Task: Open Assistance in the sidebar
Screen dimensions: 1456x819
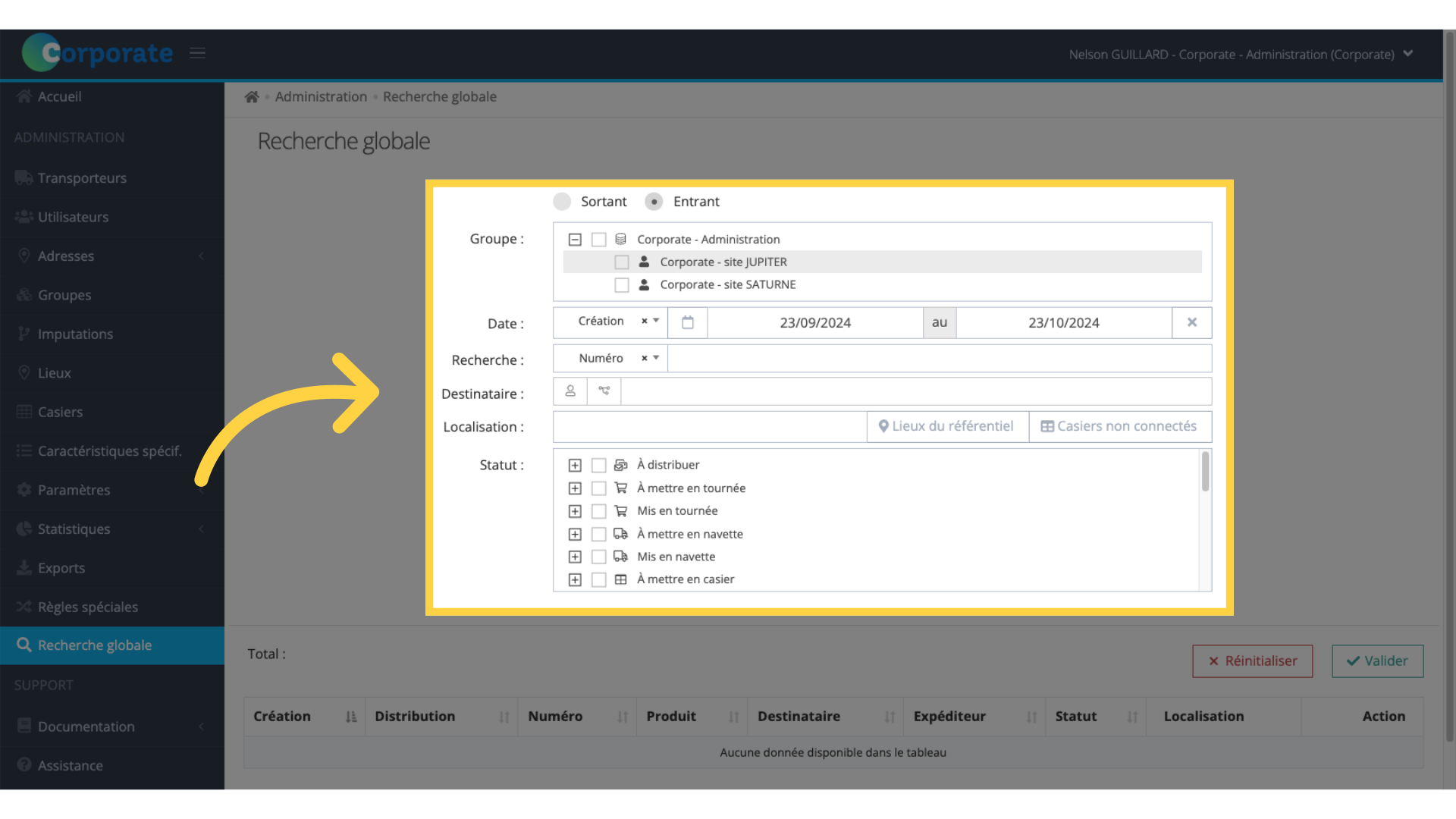Action: pyautogui.click(x=112, y=766)
